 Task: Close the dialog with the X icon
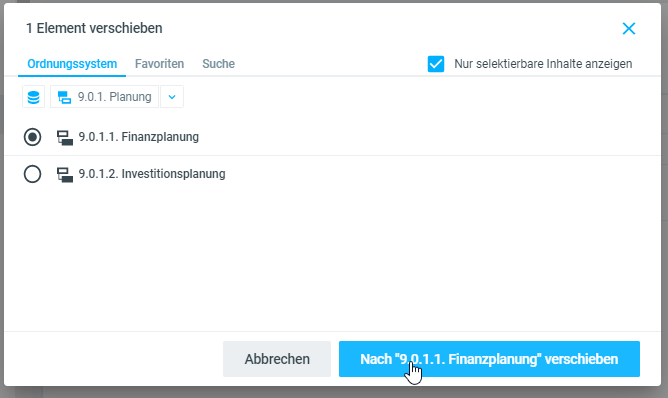(x=628, y=29)
